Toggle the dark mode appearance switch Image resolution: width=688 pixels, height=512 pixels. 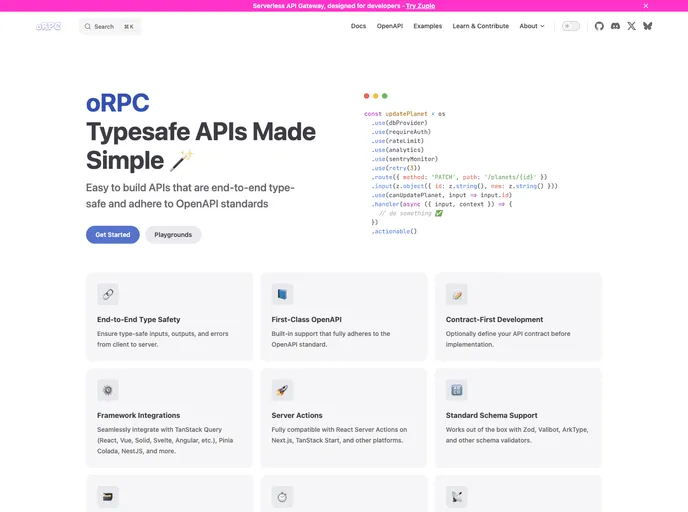[571, 26]
